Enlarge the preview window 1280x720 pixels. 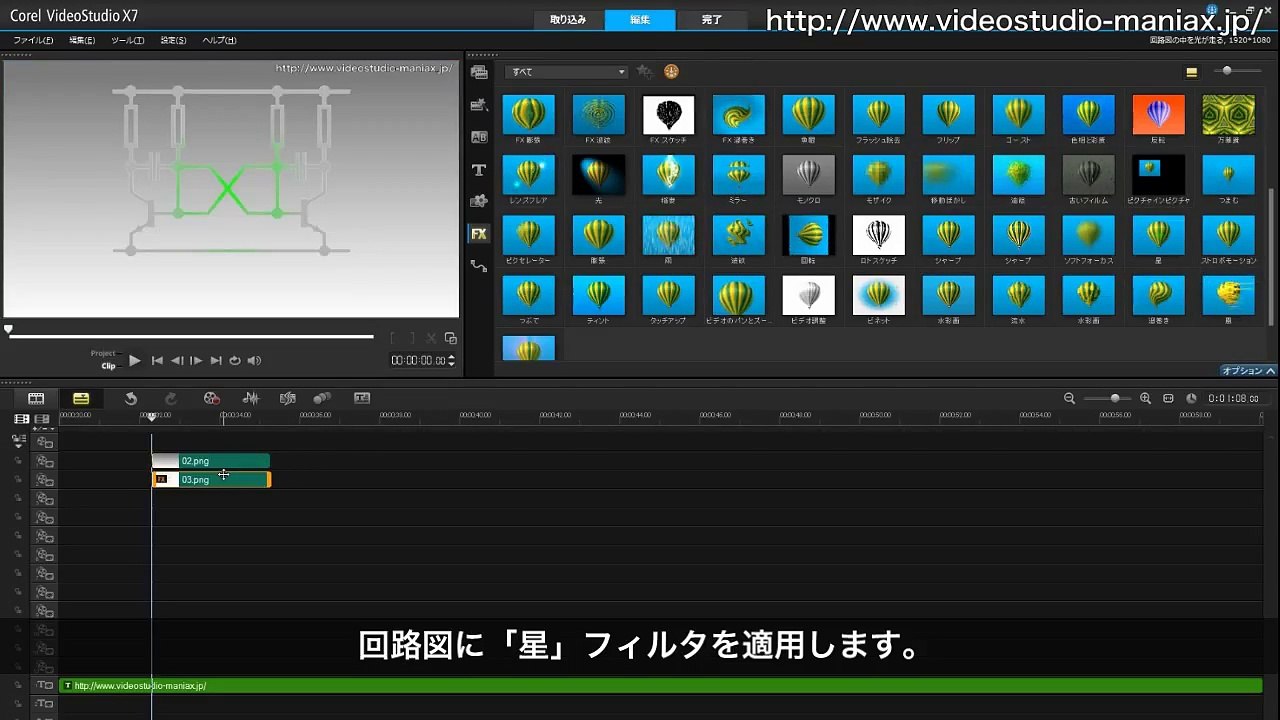(x=450, y=338)
